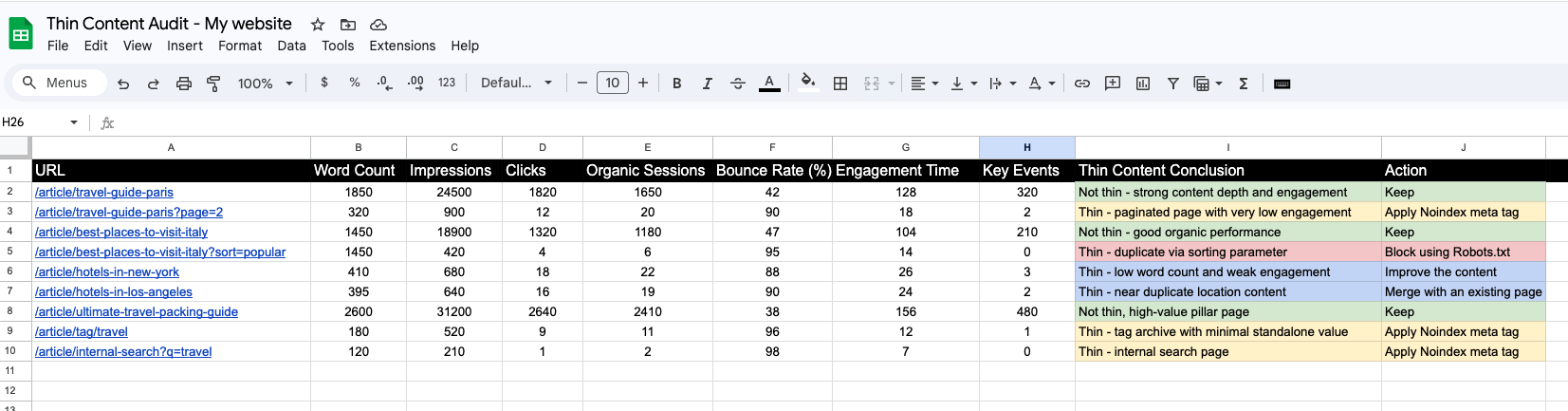The width and height of the screenshot is (1568, 411).
Task: Insert a link from the toolbar
Action: (1082, 84)
